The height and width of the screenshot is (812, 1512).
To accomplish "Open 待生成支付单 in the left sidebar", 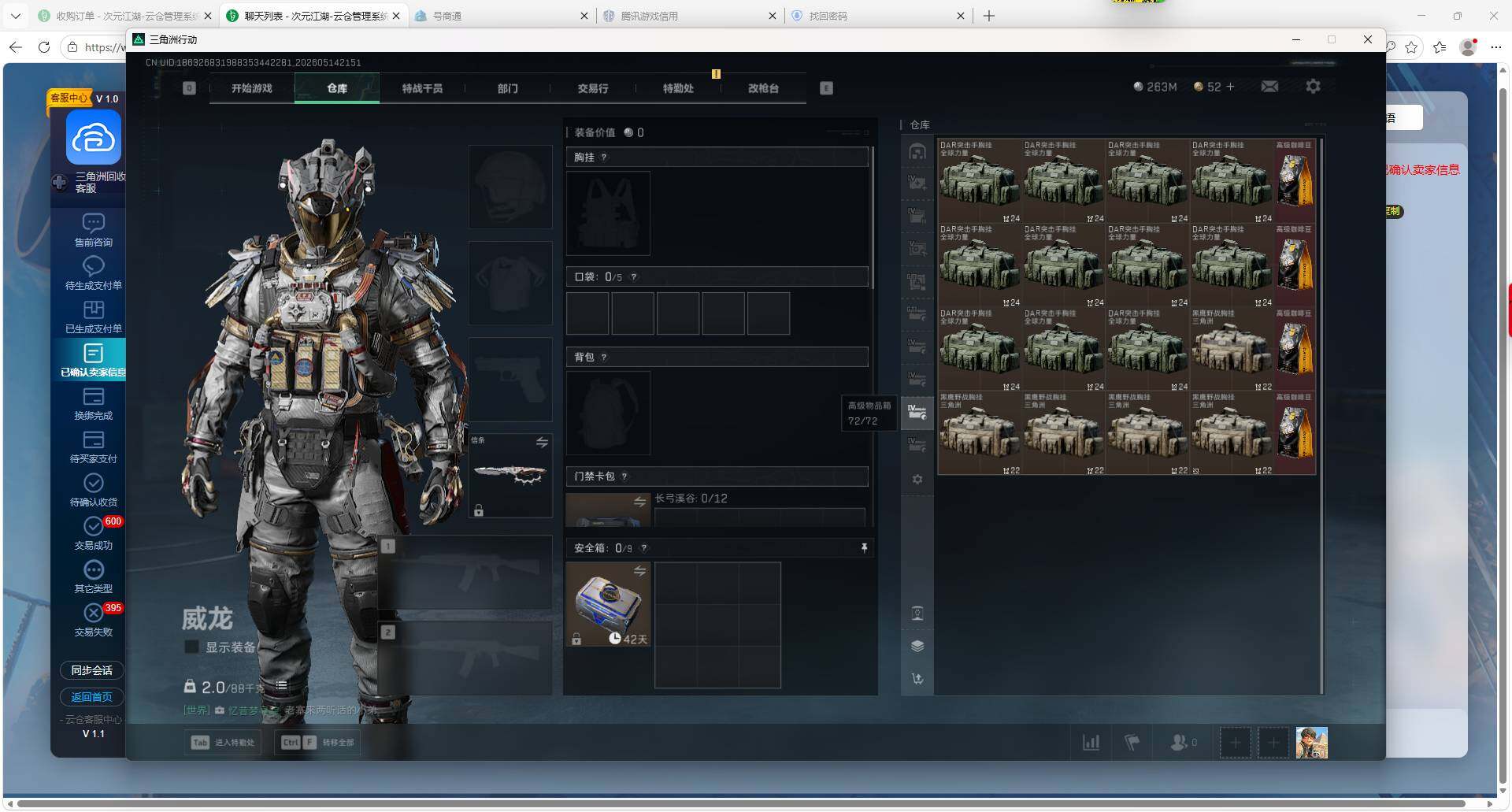I will point(93,273).
